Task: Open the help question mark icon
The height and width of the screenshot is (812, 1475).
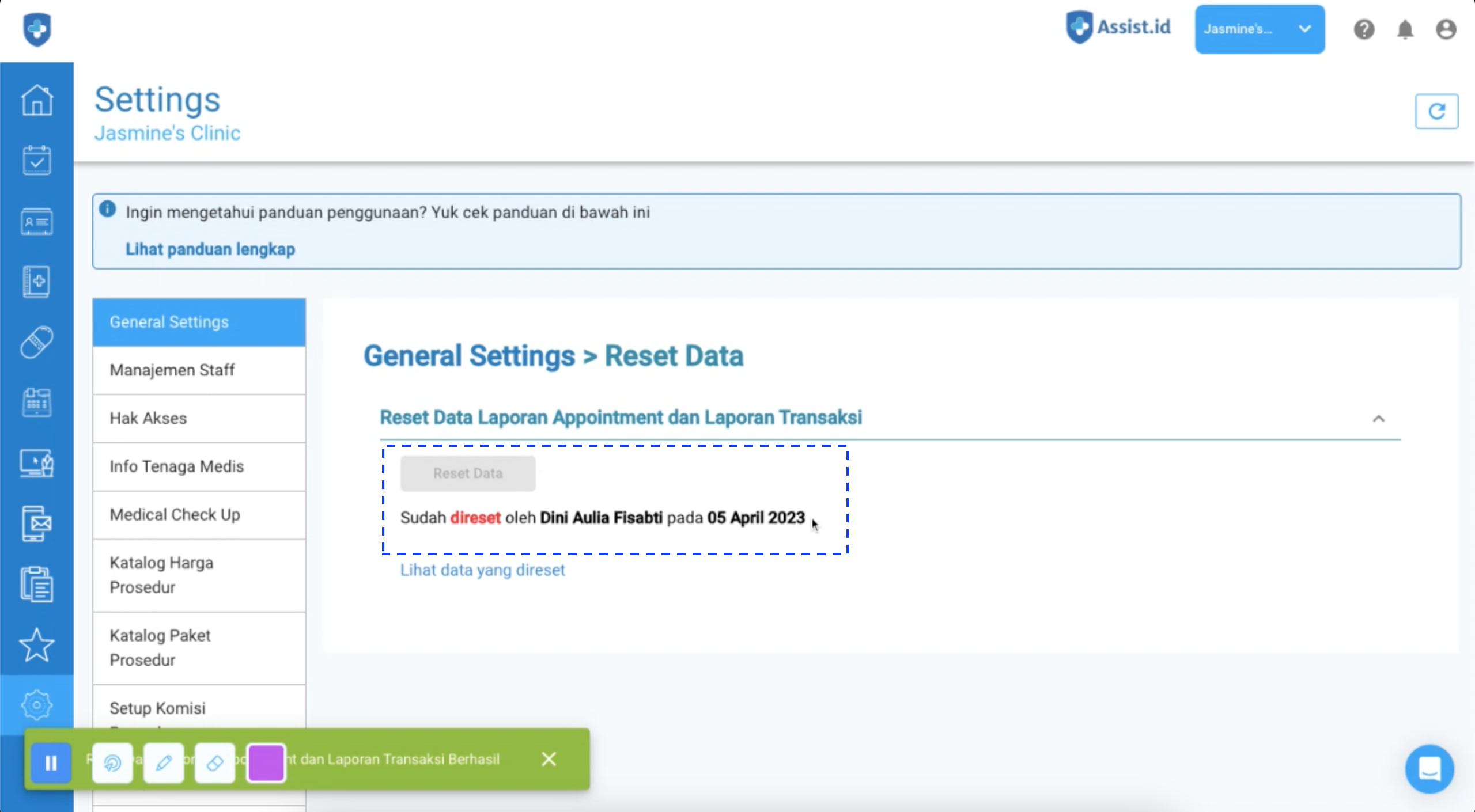Action: [x=1364, y=29]
